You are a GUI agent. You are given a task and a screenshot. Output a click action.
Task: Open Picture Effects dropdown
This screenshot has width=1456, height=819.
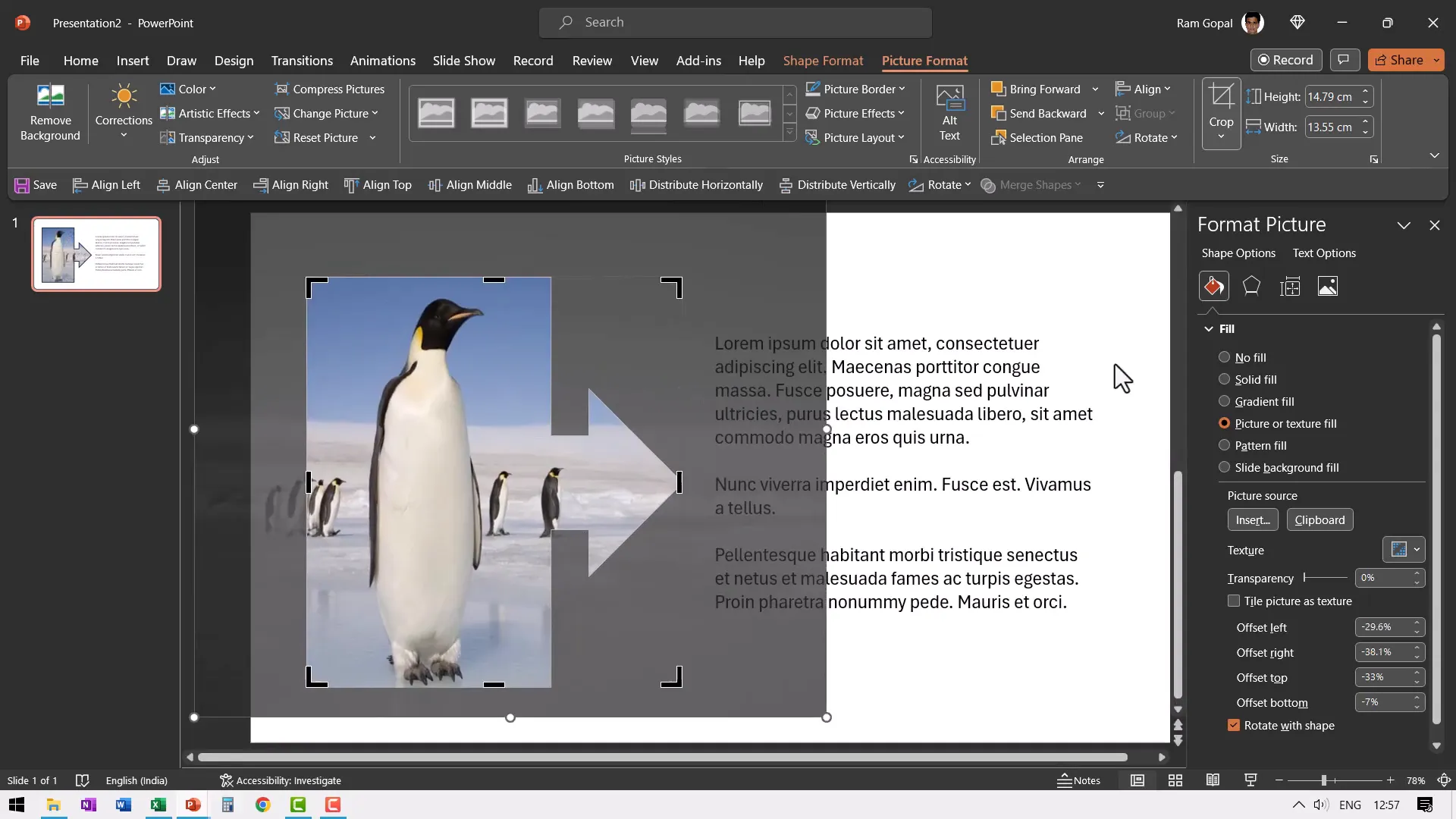coord(855,113)
